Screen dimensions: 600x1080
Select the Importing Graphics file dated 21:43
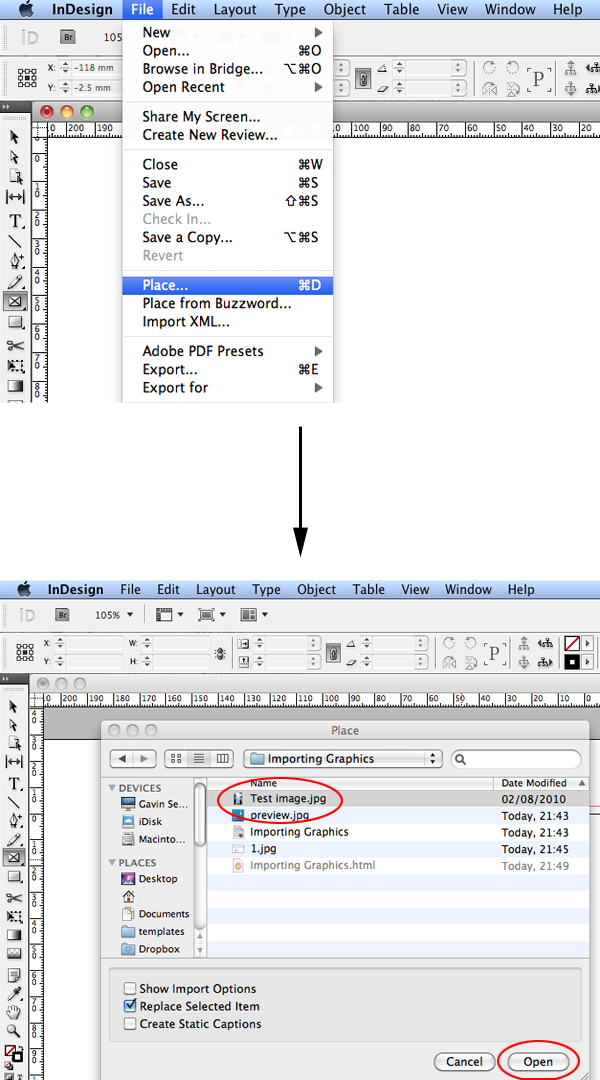(398, 832)
